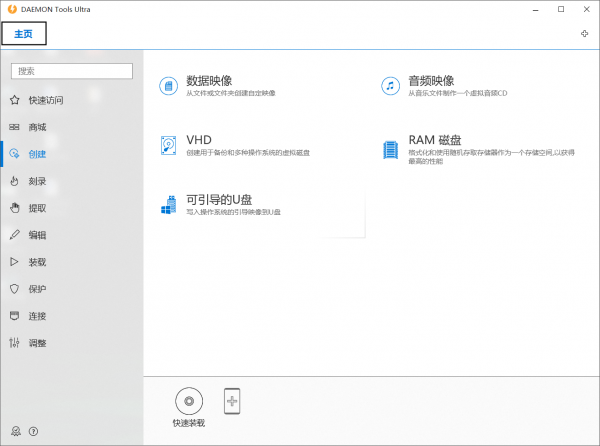Click the network port icon for 连接

point(14,316)
